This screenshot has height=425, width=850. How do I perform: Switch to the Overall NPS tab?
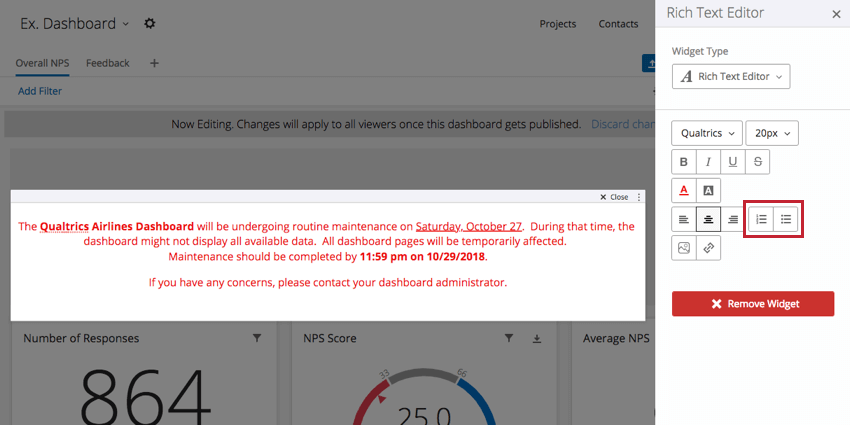[42, 63]
